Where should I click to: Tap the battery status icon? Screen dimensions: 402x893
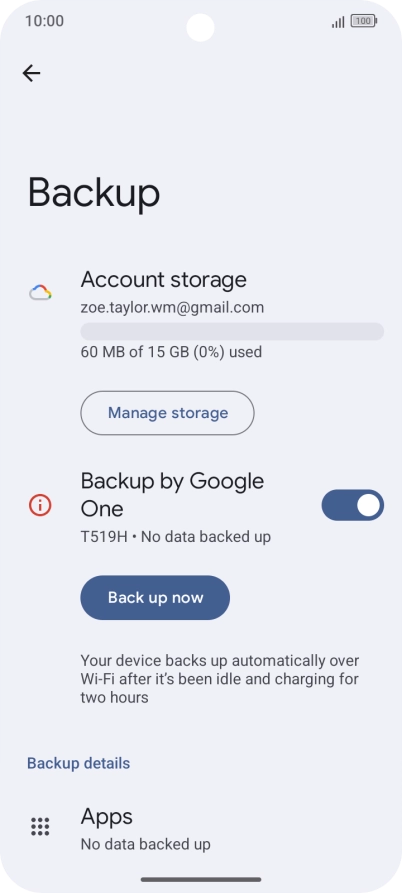[x=364, y=22]
